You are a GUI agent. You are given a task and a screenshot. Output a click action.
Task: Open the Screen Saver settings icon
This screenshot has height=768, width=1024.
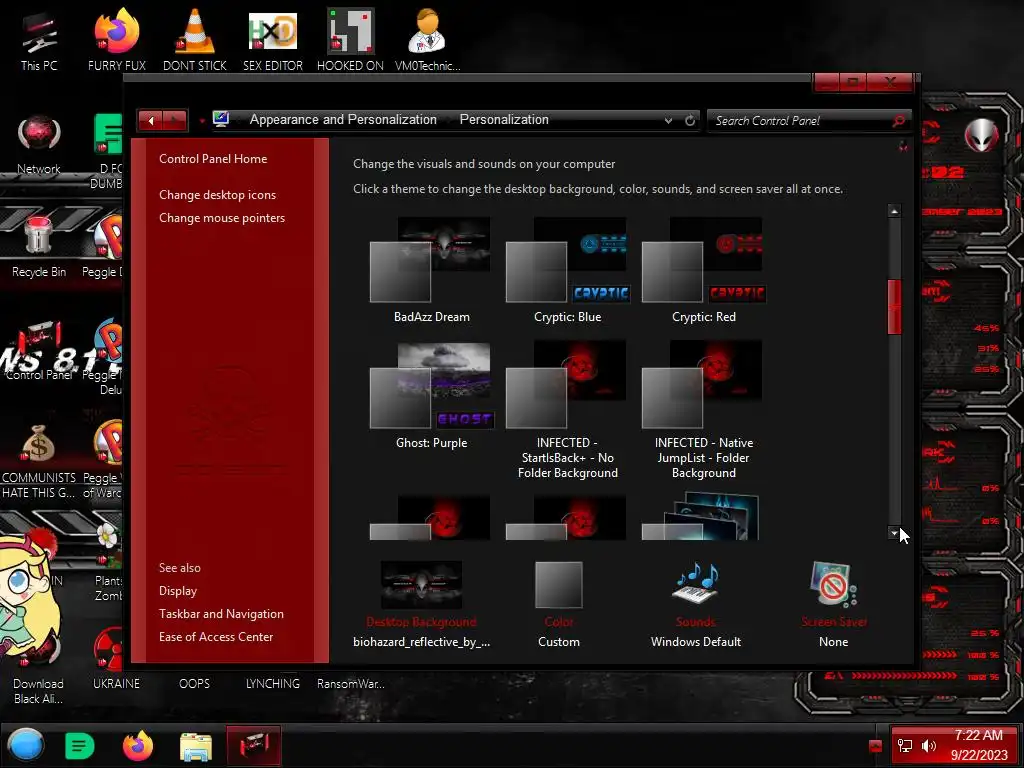[833, 584]
